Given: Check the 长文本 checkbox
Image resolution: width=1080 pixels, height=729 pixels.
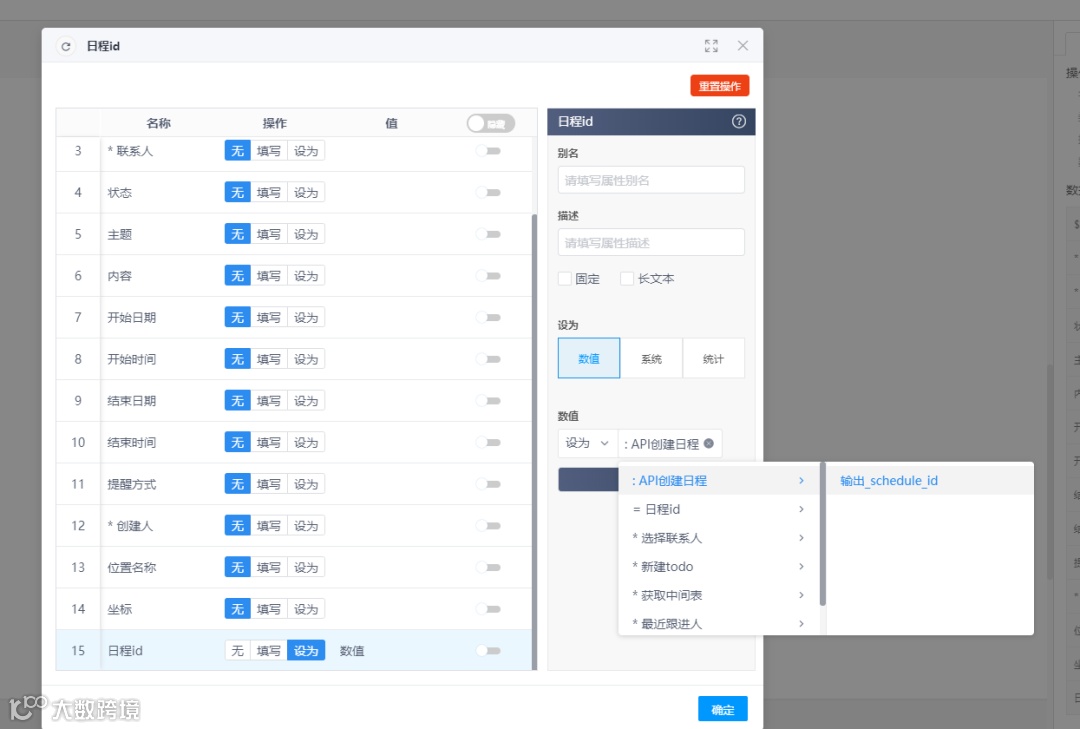Looking at the screenshot, I should [x=627, y=278].
